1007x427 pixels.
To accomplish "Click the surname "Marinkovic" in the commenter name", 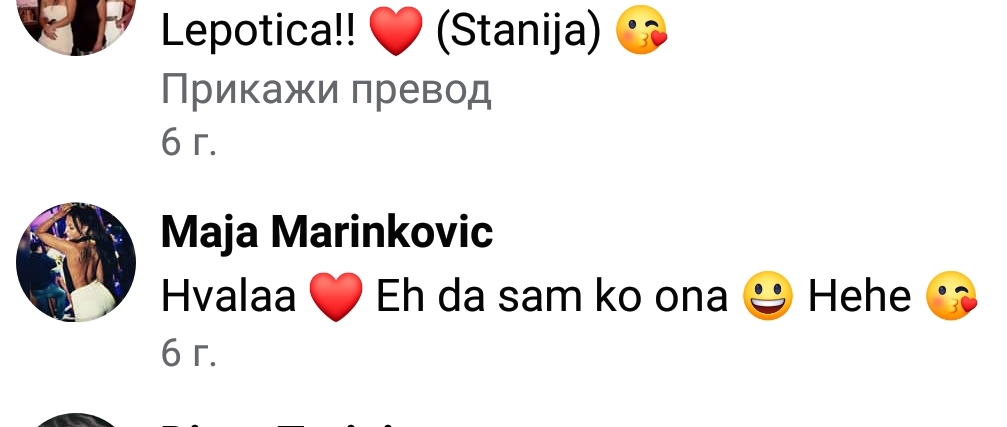I will 382,232.
